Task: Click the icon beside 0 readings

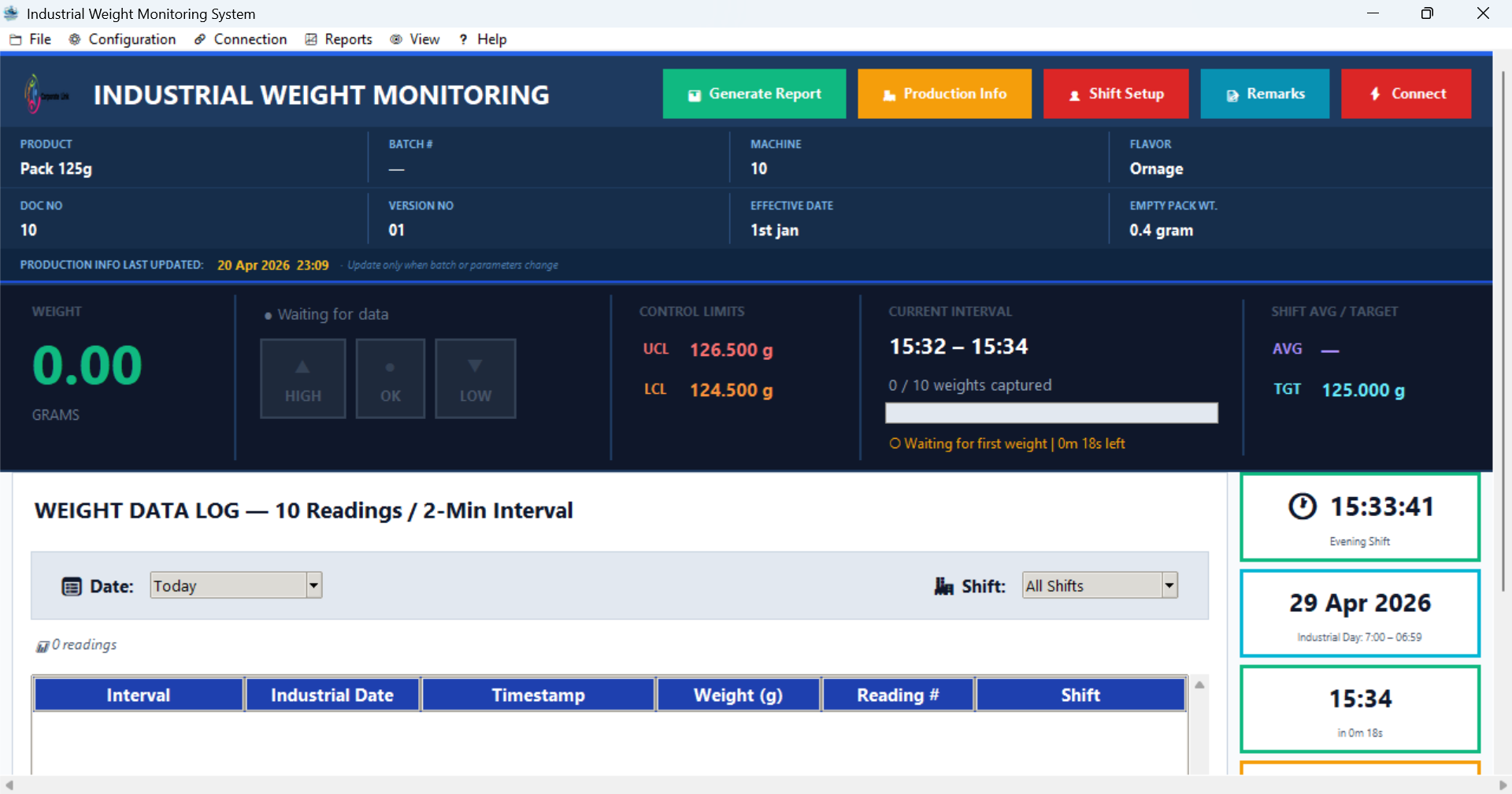Action: pyautogui.click(x=43, y=647)
